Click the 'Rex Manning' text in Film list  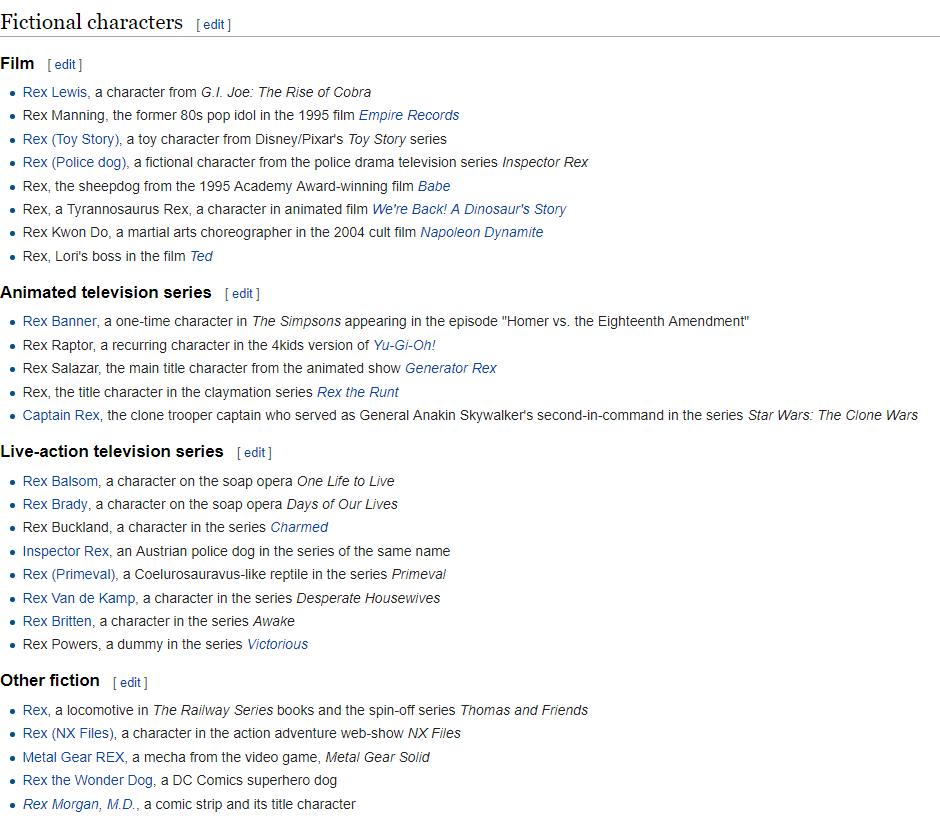click(x=64, y=115)
